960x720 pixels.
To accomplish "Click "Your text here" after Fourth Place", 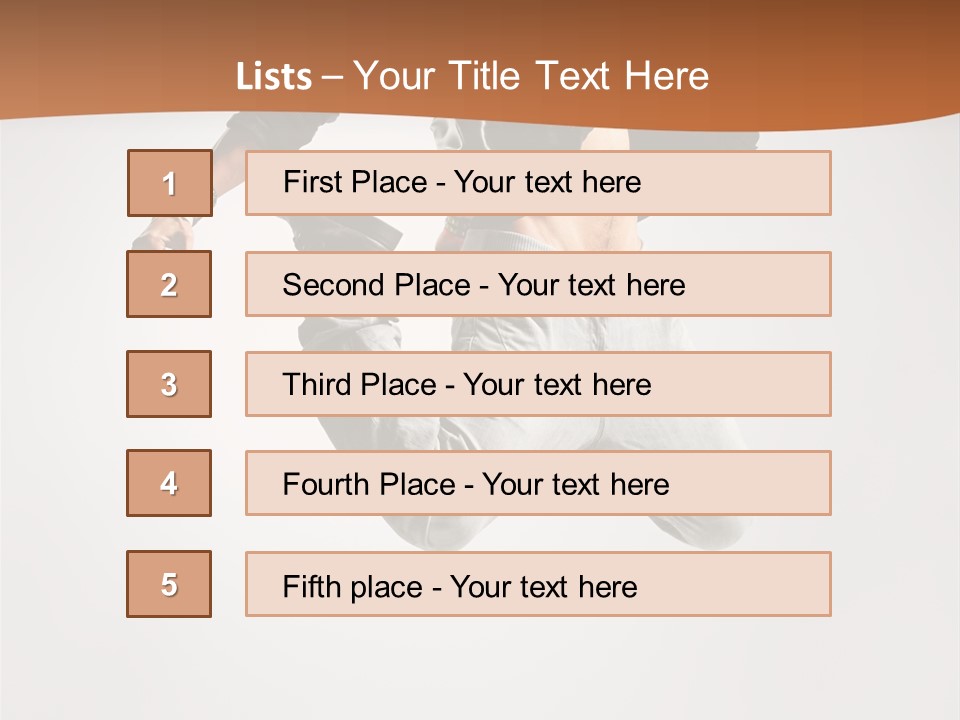I will point(575,485).
